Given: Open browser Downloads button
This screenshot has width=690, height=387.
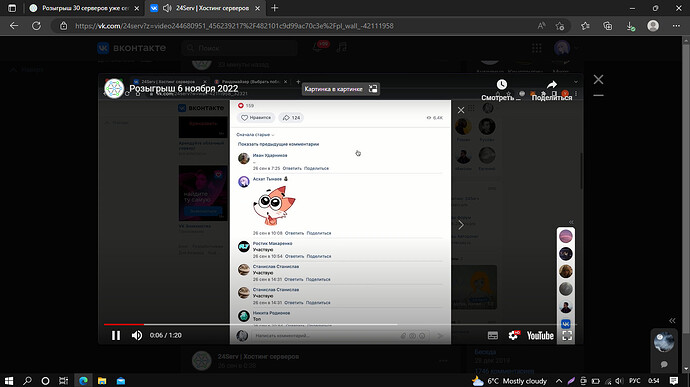Looking at the screenshot, I should (630, 26).
